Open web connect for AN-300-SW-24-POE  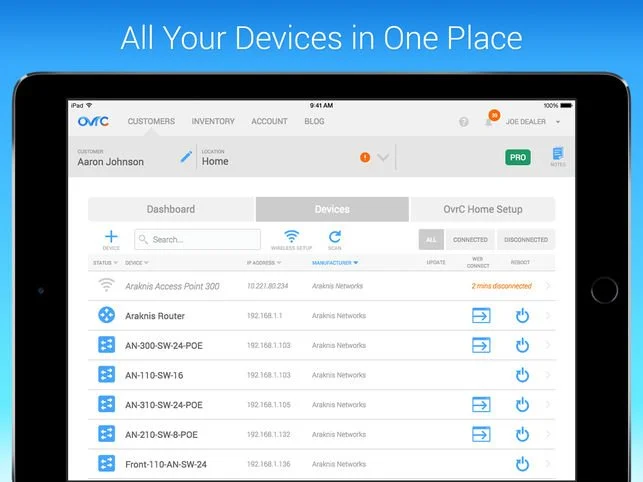481,345
